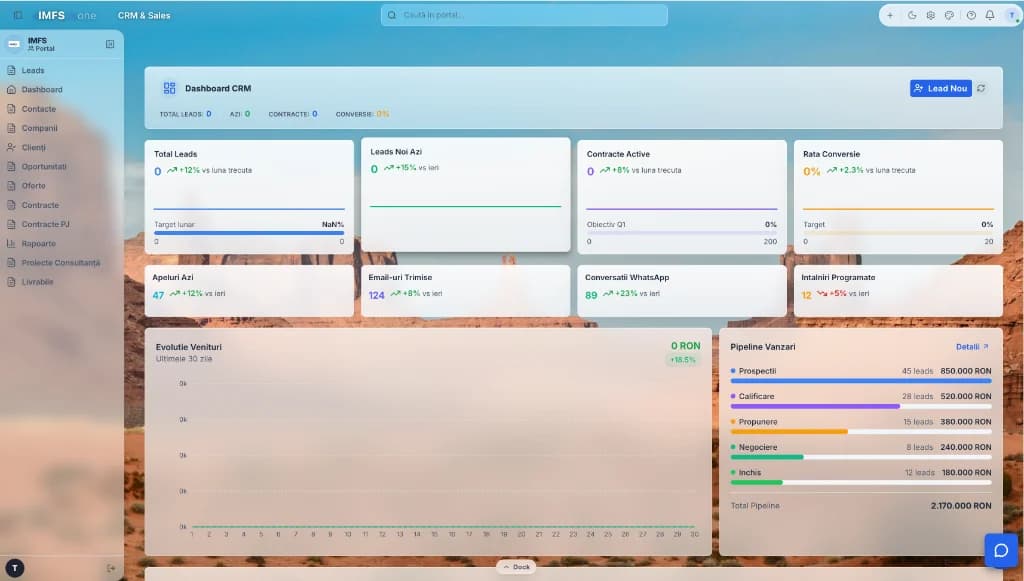The image size is (1024, 581).
Task: Click the IMFS Portal logo in sidebar
Action: pyautogui.click(x=14, y=44)
